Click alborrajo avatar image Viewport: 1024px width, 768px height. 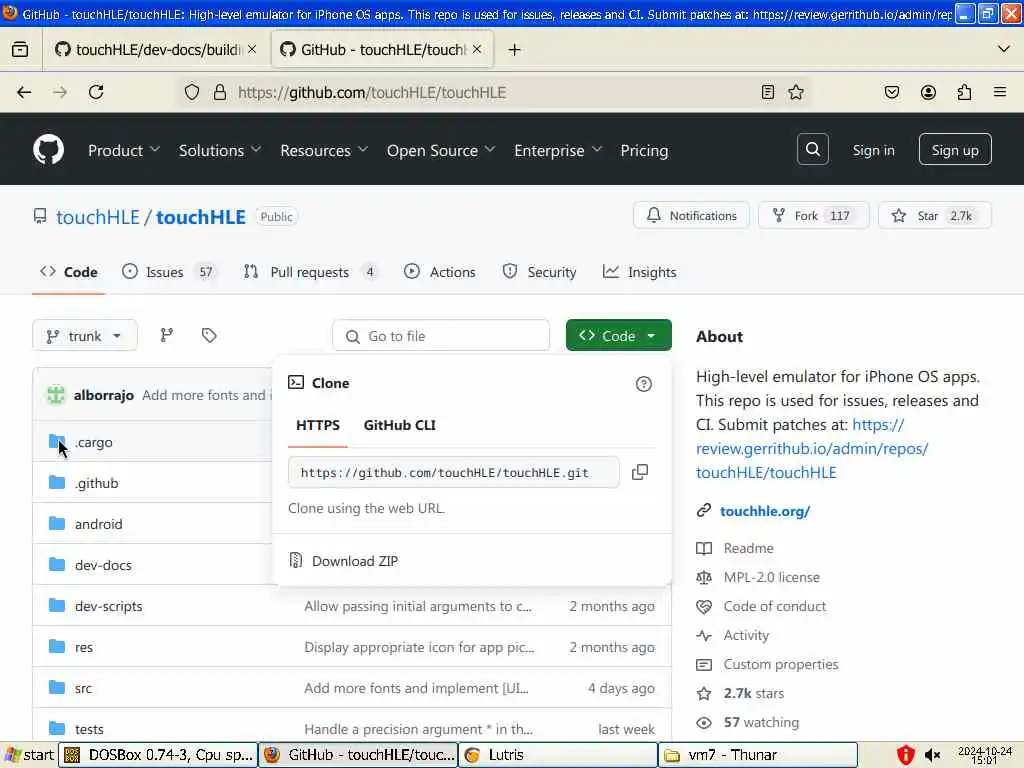coord(56,395)
